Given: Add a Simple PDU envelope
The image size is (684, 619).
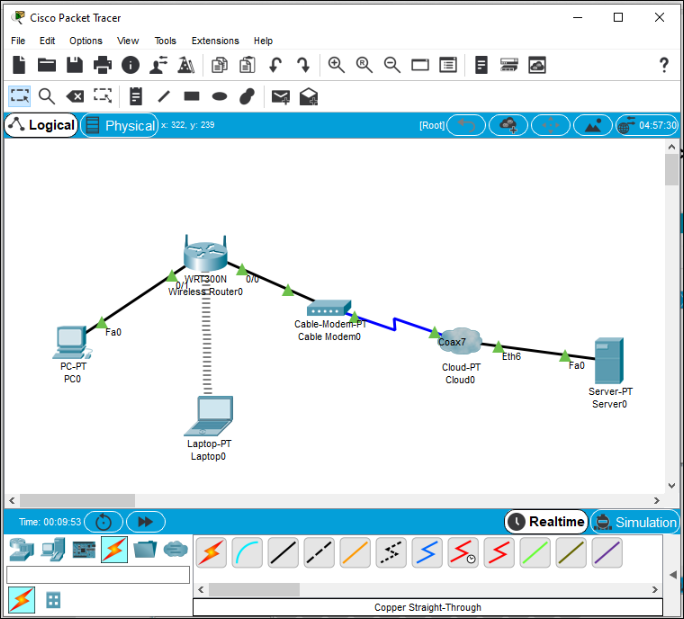Looking at the screenshot, I should (x=280, y=96).
